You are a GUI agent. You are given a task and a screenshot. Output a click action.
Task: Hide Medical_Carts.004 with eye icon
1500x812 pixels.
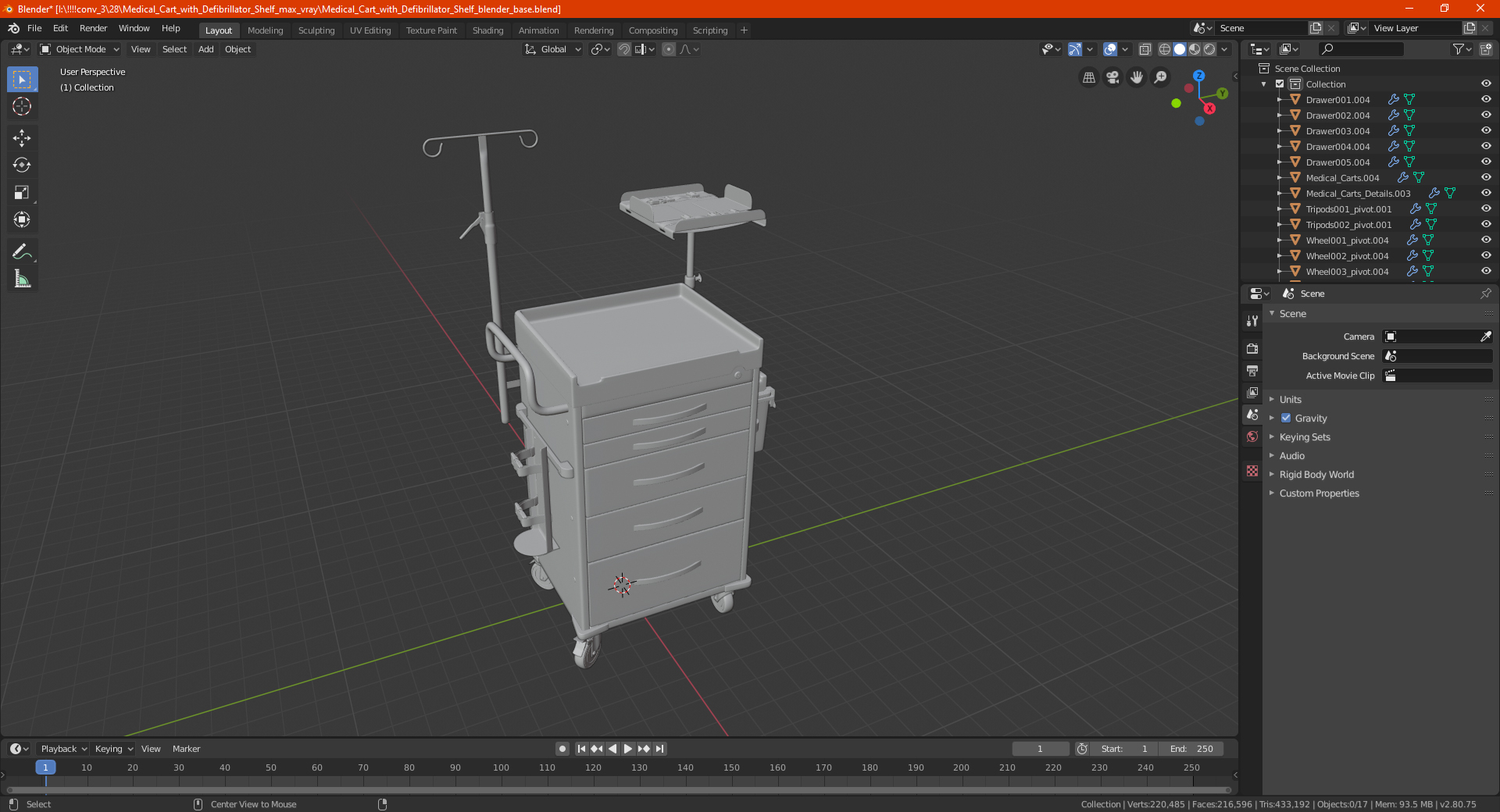tap(1486, 178)
